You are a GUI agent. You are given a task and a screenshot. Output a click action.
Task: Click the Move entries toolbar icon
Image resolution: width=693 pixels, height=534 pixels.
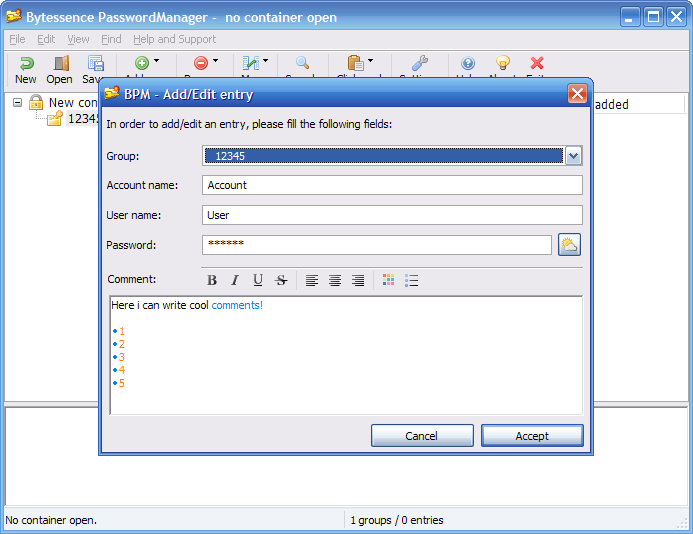(x=251, y=63)
